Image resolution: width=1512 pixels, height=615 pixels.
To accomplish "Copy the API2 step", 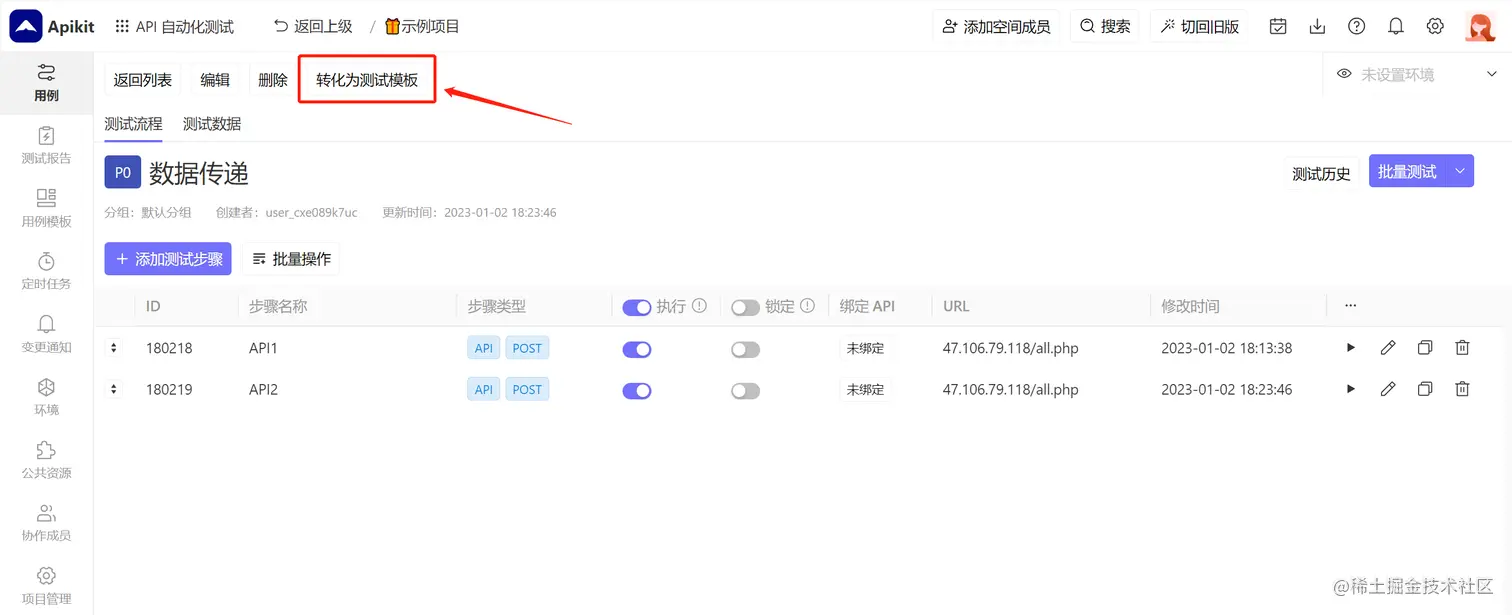I will coord(1425,389).
